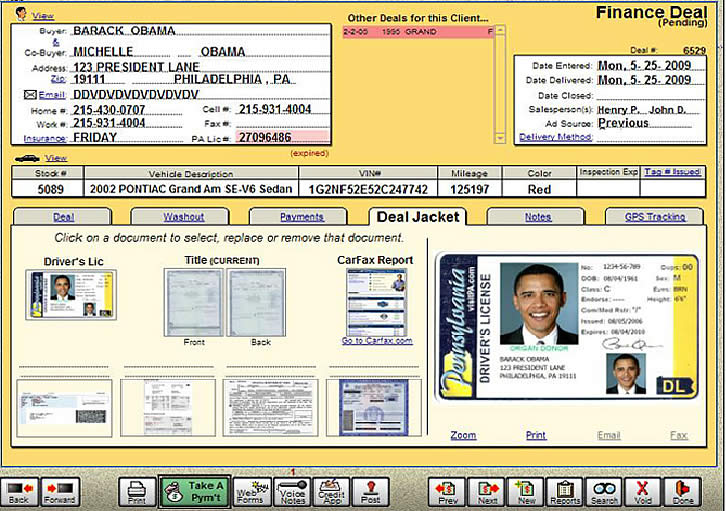Open Voice Notes microphone icon
The width and height of the screenshot is (726, 511).
click(x=292, y=492)
